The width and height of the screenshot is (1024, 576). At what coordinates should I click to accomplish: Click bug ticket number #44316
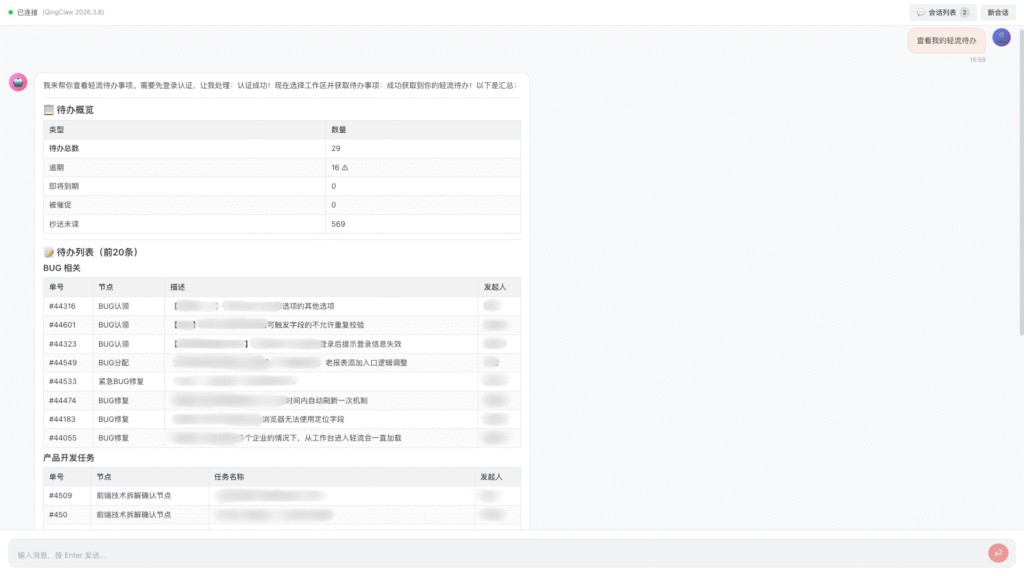pos(62,306)
